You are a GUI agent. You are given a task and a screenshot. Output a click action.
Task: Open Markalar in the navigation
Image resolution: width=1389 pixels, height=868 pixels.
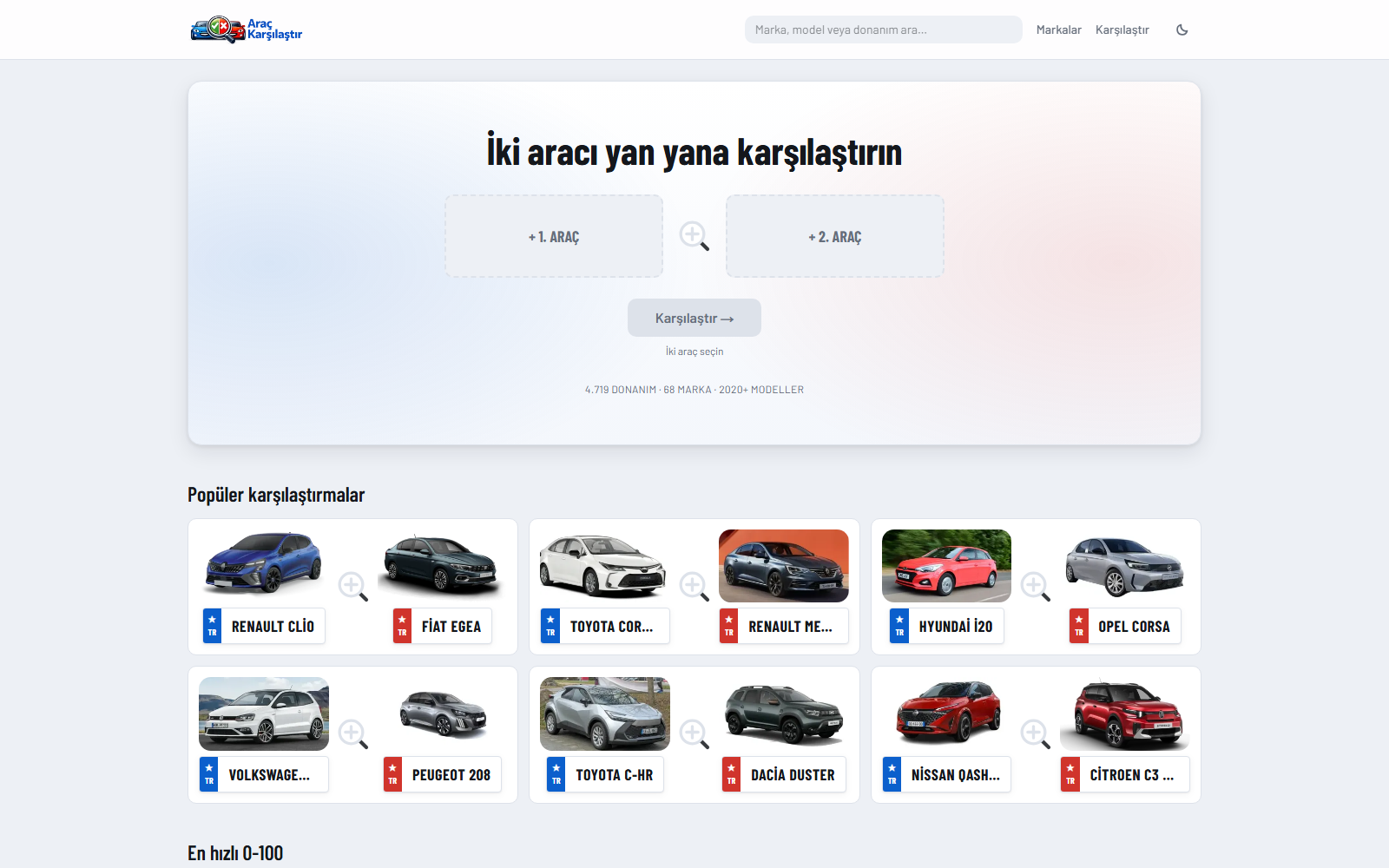click(x=1058, y=30)
